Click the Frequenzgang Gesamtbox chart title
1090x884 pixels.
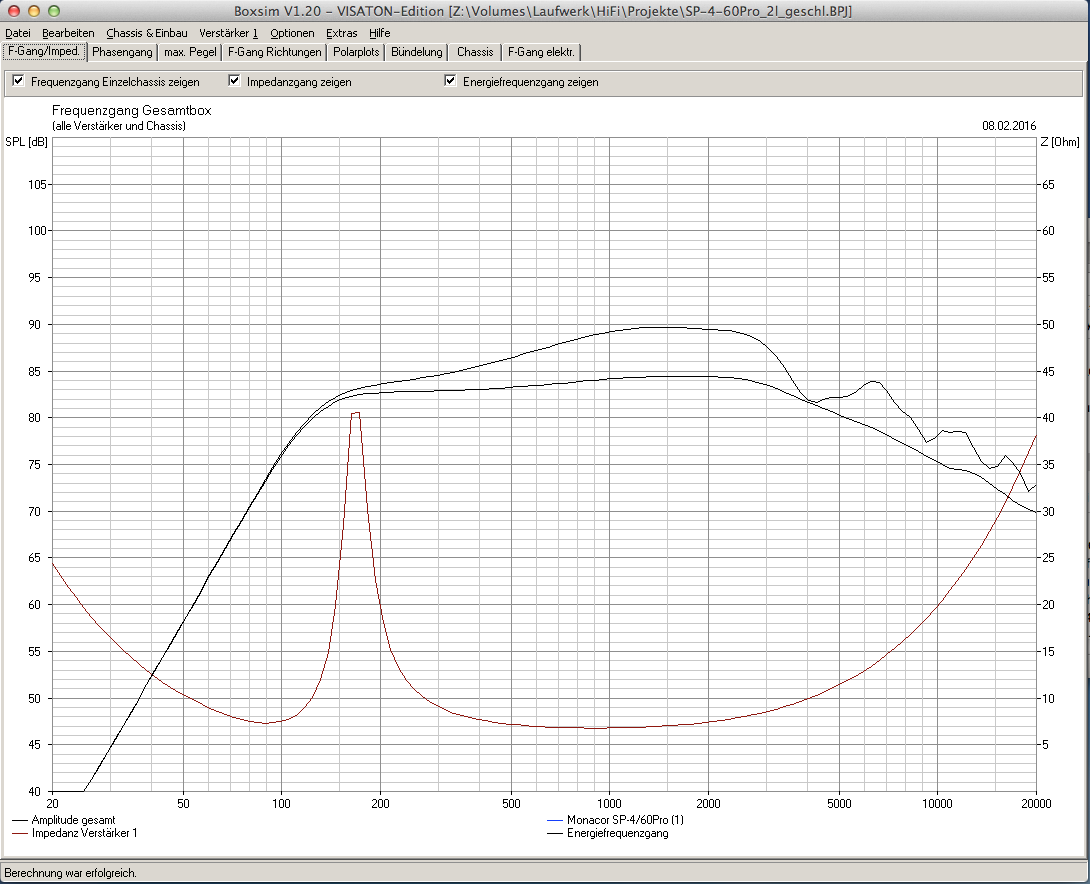point(131,110)
